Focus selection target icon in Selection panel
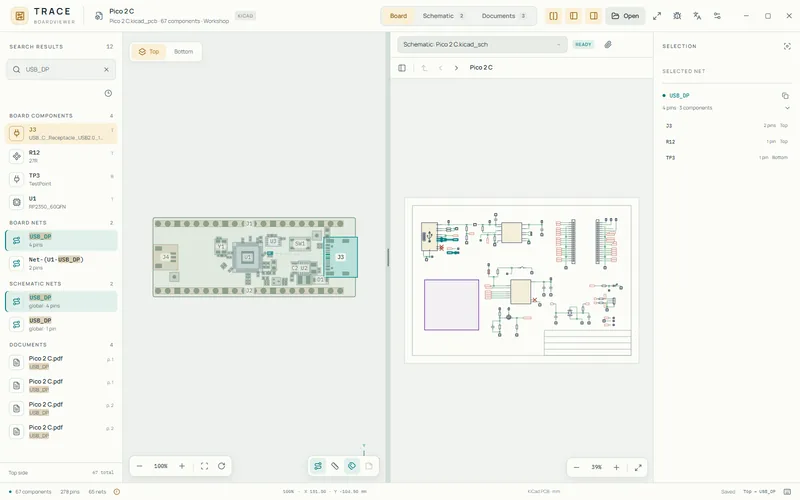 (787, 46)
